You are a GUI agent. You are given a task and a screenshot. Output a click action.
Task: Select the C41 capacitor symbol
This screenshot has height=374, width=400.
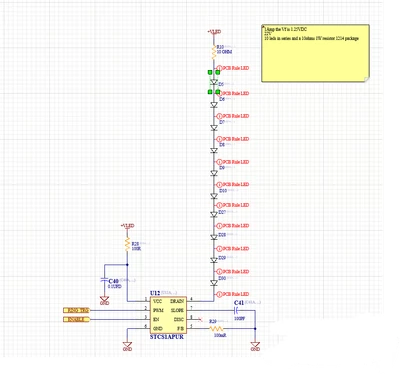tap(236, 310)
